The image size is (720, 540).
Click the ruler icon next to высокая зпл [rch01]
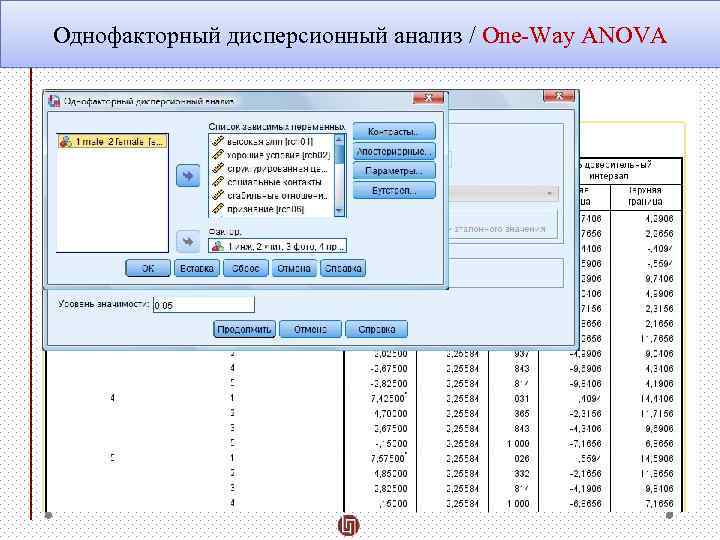tap(218, 141)
